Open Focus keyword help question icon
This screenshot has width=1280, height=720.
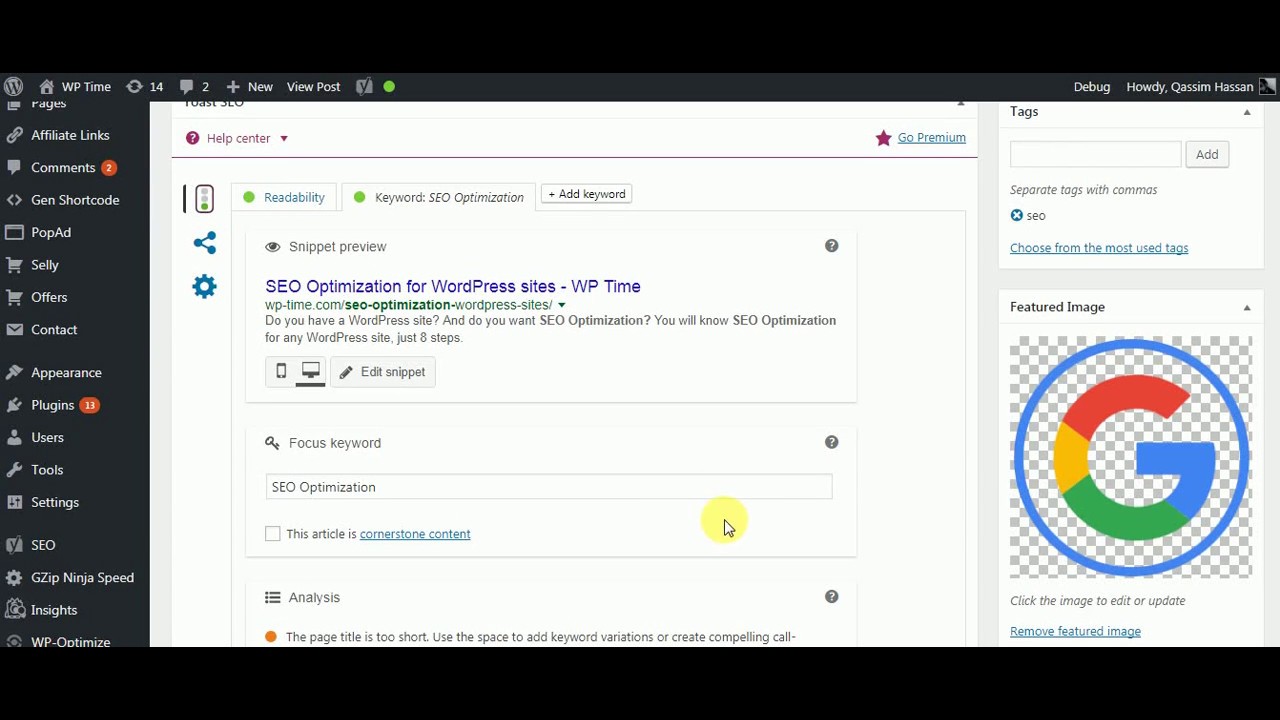(x=831, y=442)
